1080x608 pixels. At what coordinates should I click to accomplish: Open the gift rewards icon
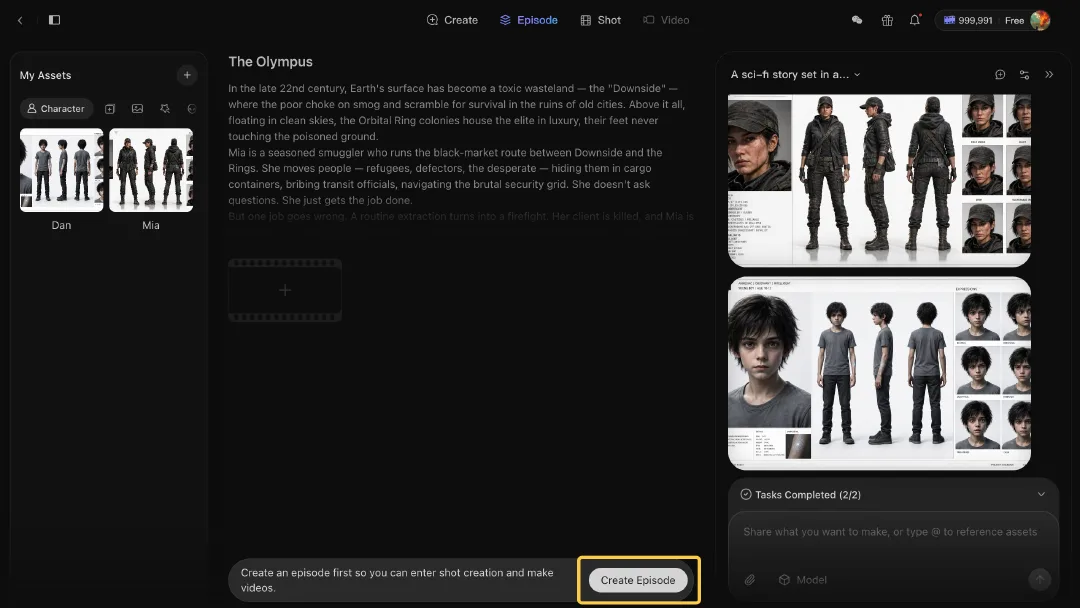[x=887, y=20]
